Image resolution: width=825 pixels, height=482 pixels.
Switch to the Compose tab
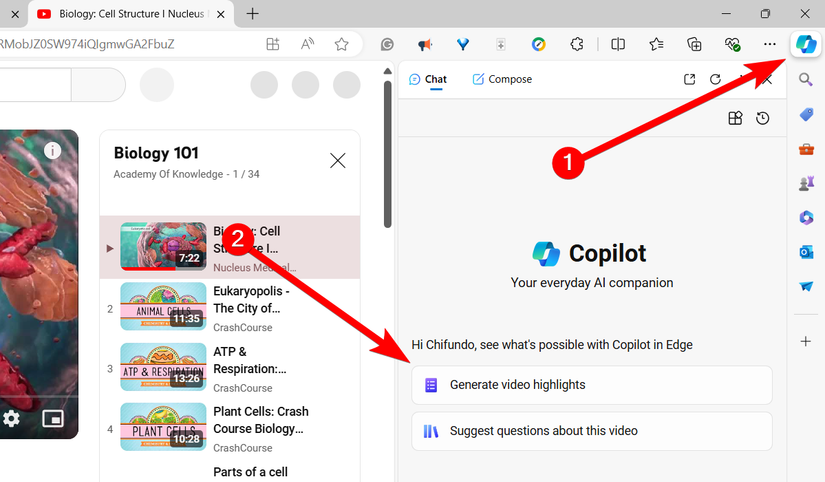[x=502, y=79]
